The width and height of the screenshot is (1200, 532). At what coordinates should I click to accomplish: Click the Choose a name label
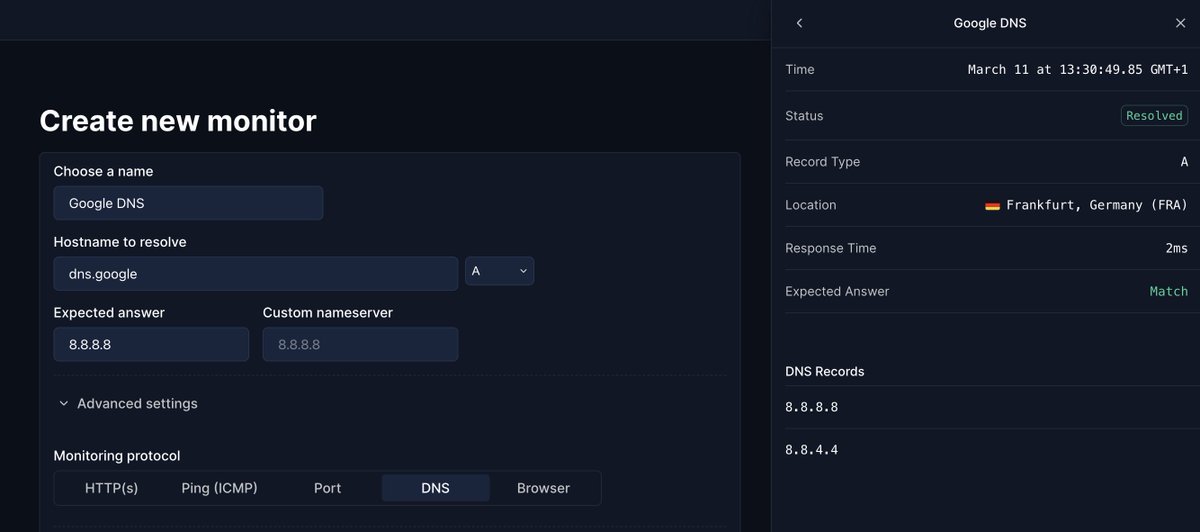click(x=103, y=171)
